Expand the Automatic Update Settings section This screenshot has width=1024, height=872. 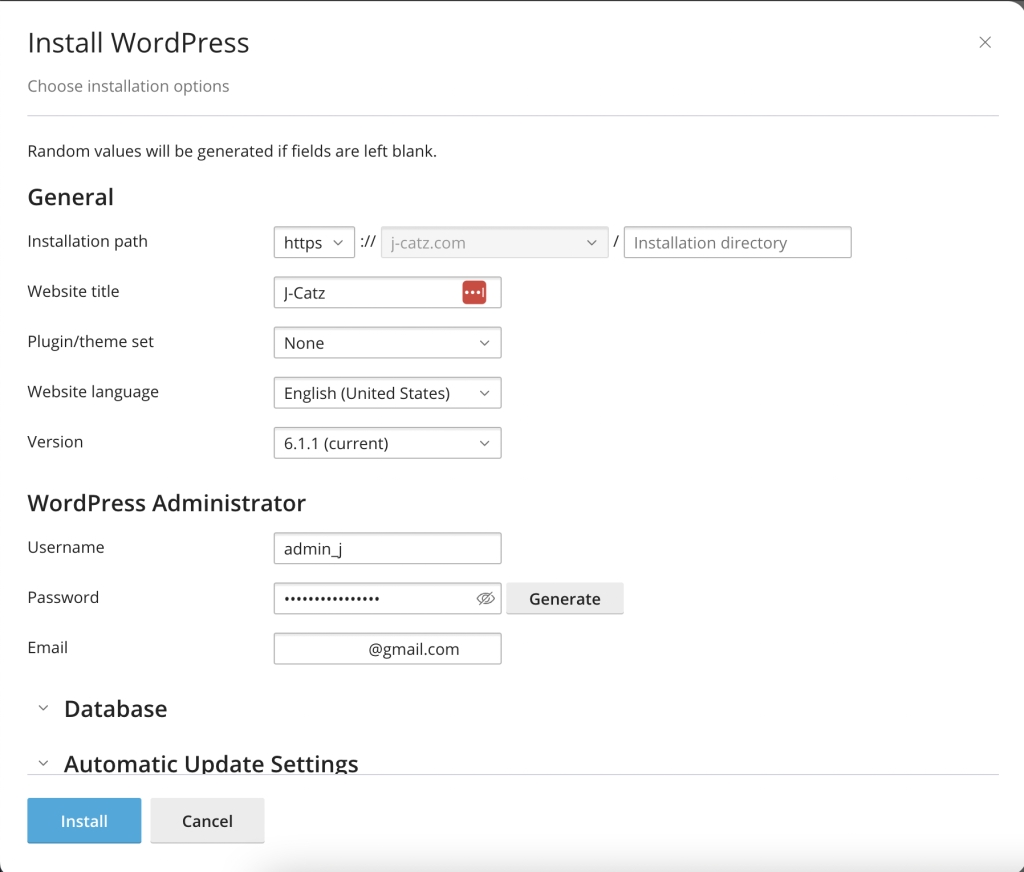point(210,762)
